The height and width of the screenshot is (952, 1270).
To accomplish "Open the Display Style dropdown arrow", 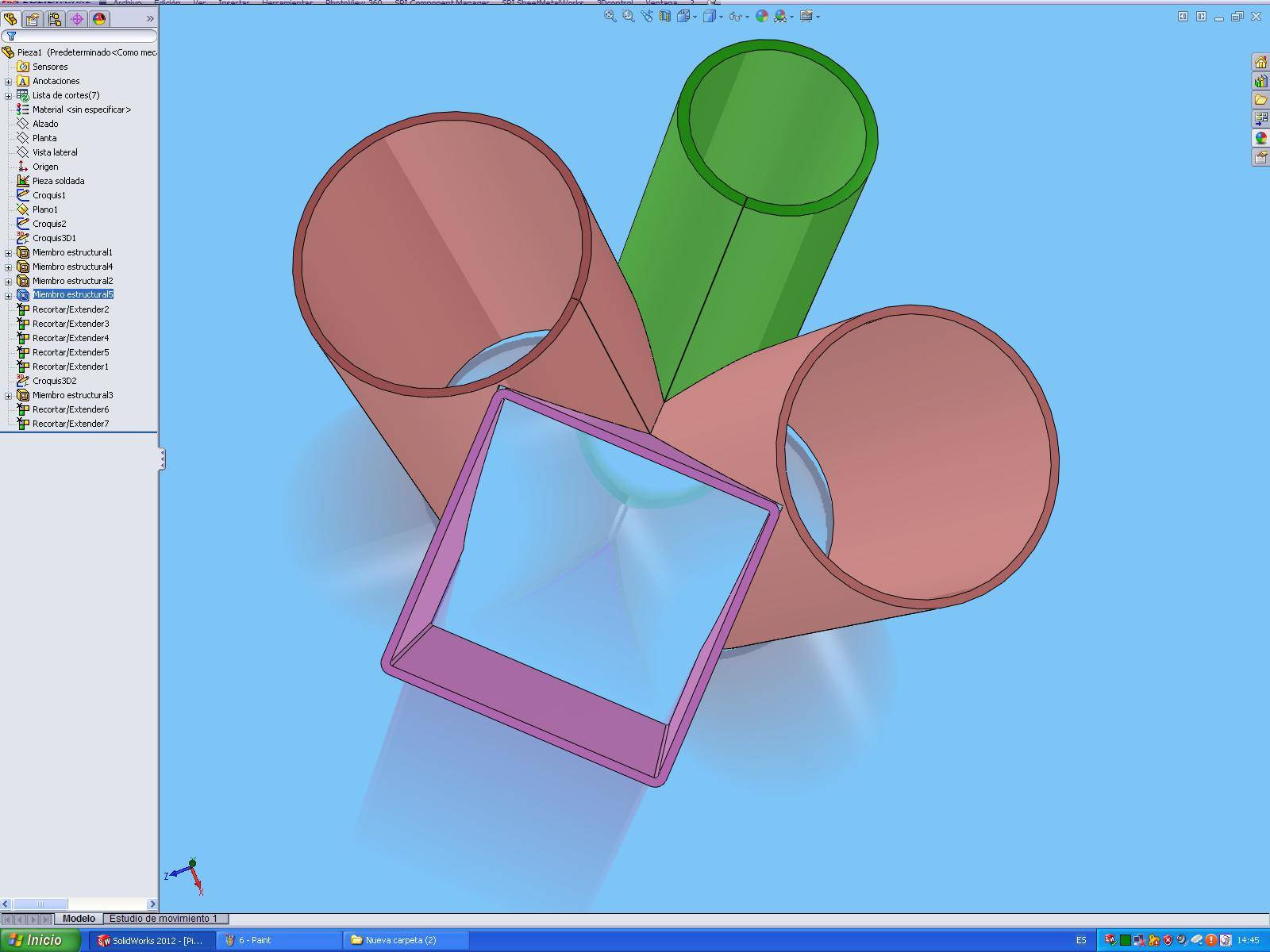I will (x=721, y=17).
